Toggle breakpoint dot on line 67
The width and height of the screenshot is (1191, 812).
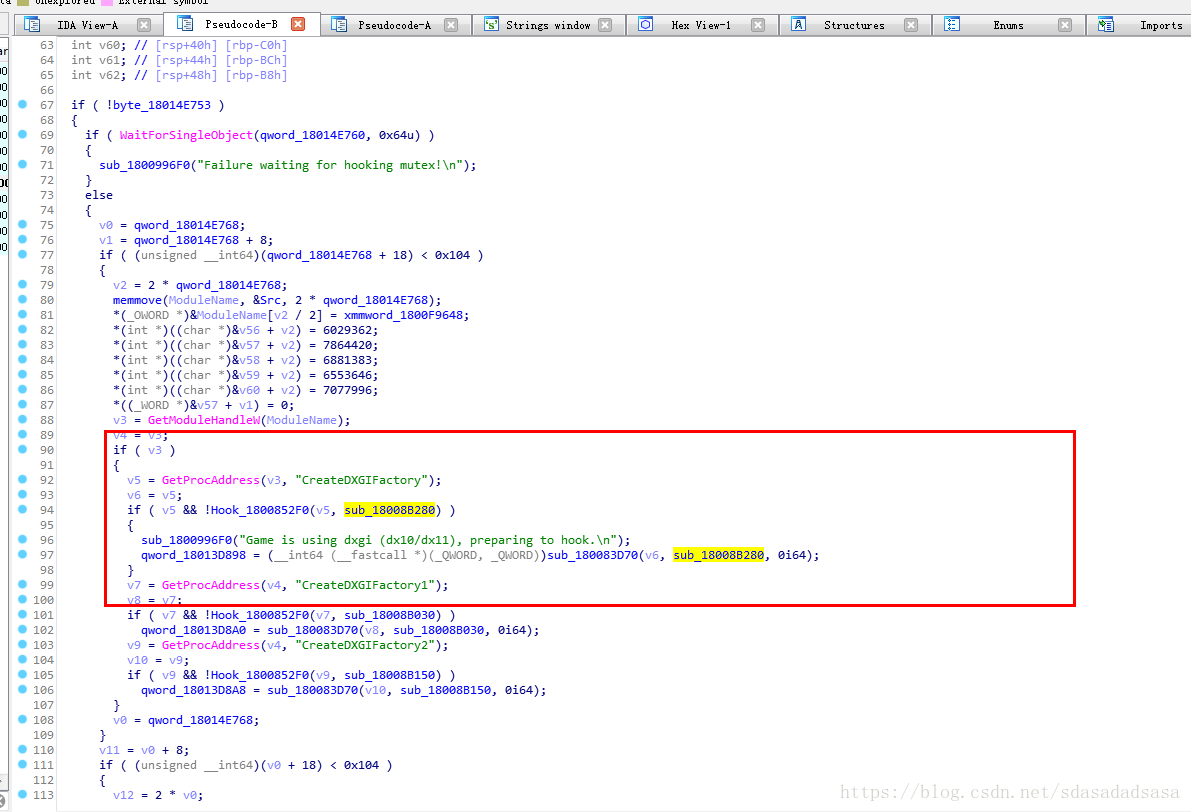23,104
